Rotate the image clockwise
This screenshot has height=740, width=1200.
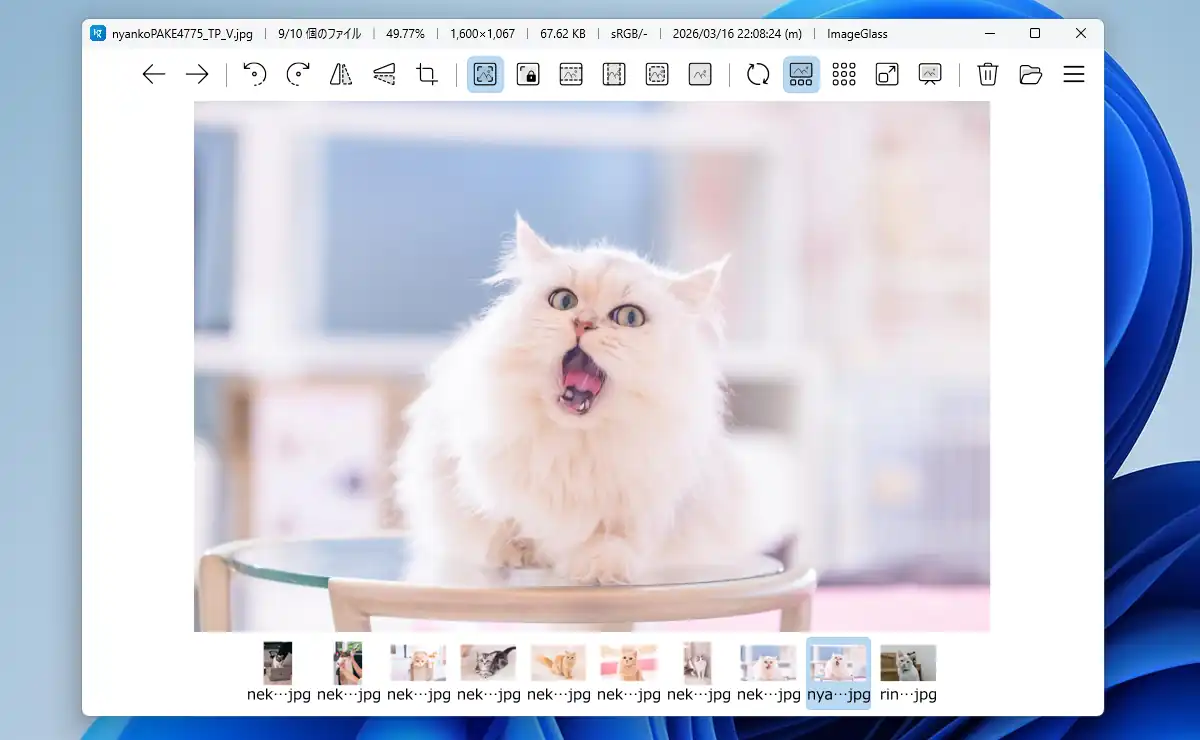298,74
